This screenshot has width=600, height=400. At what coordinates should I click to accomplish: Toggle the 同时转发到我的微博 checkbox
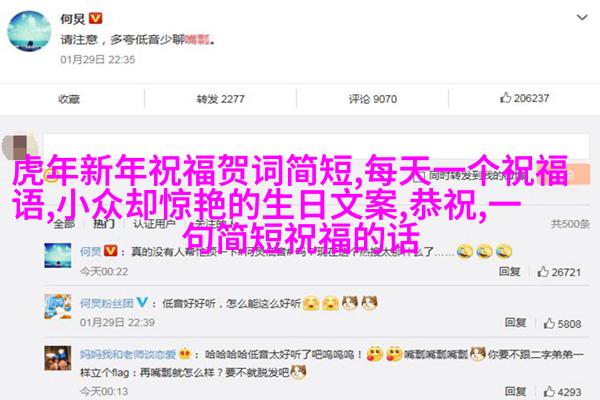point(419,176)
